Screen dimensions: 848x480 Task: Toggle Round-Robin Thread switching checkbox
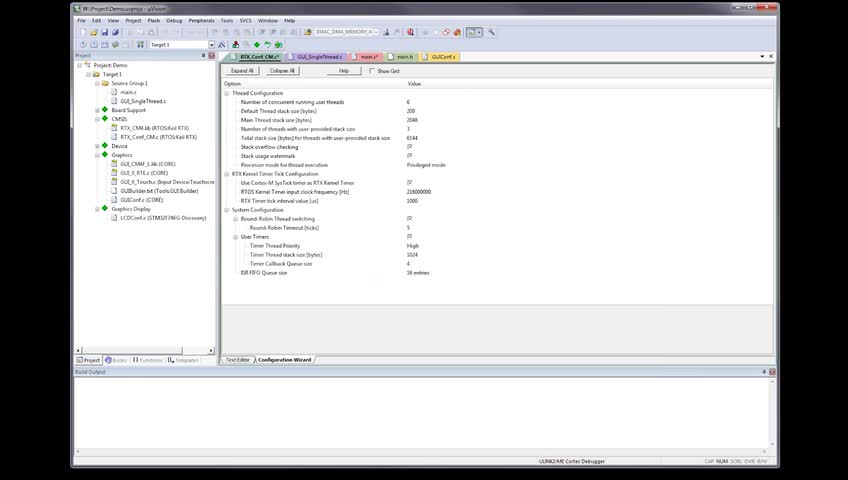[x=409, y=219]
